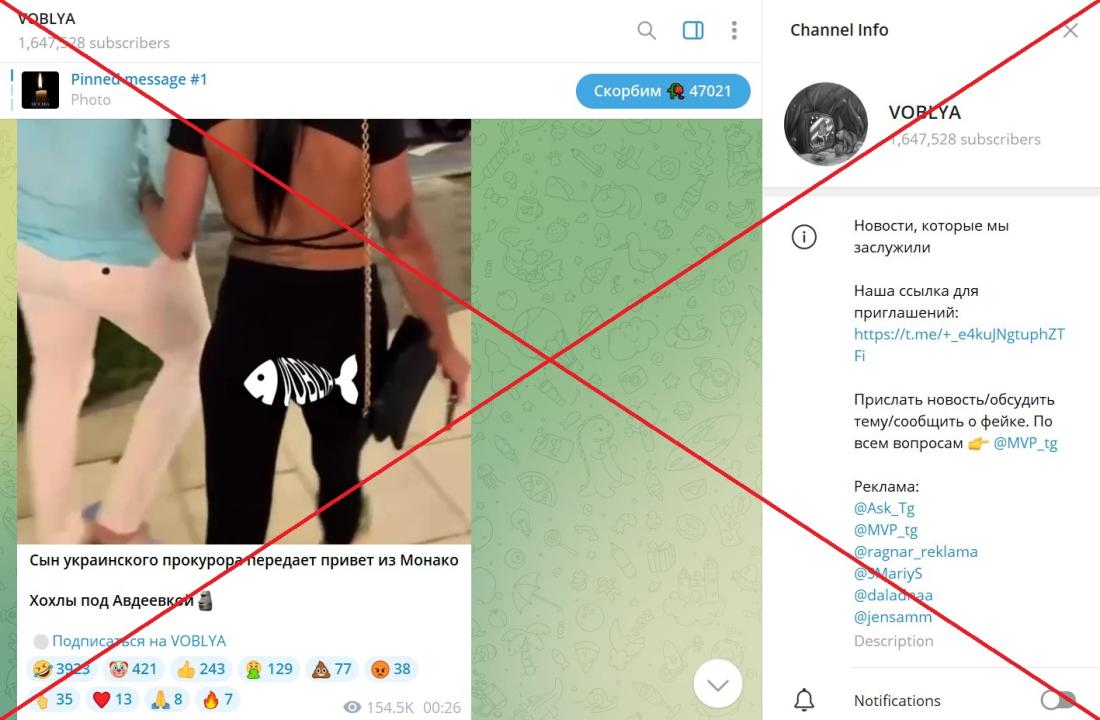Toggle the side panel layout icon
The image size is (1100, 720).
pyautogui.click(x=692, y=30)
